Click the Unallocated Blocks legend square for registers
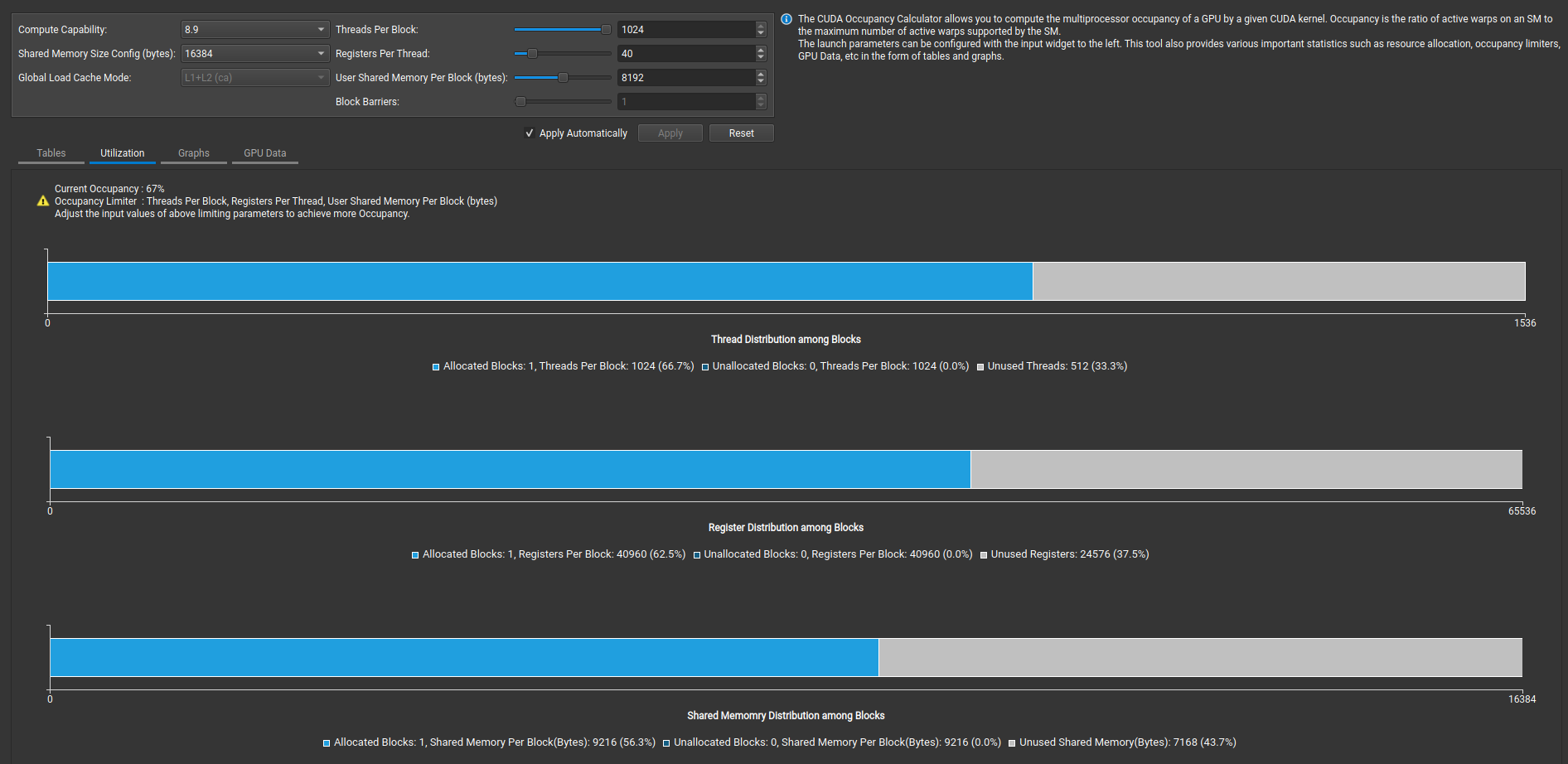Viewport: 1568px width, 764px height. point(697,555)
